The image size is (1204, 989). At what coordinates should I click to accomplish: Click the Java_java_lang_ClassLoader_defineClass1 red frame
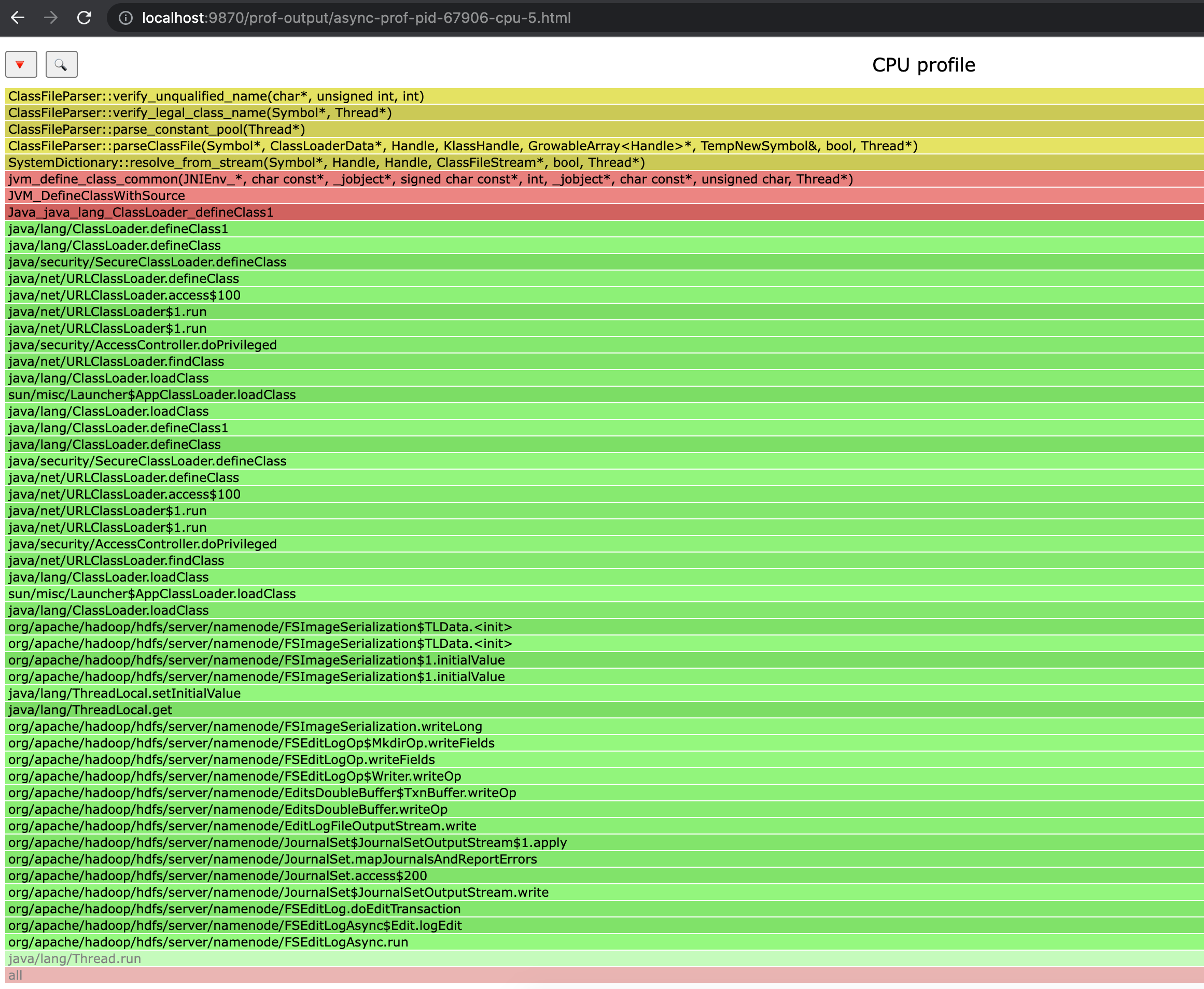[141, 213]
